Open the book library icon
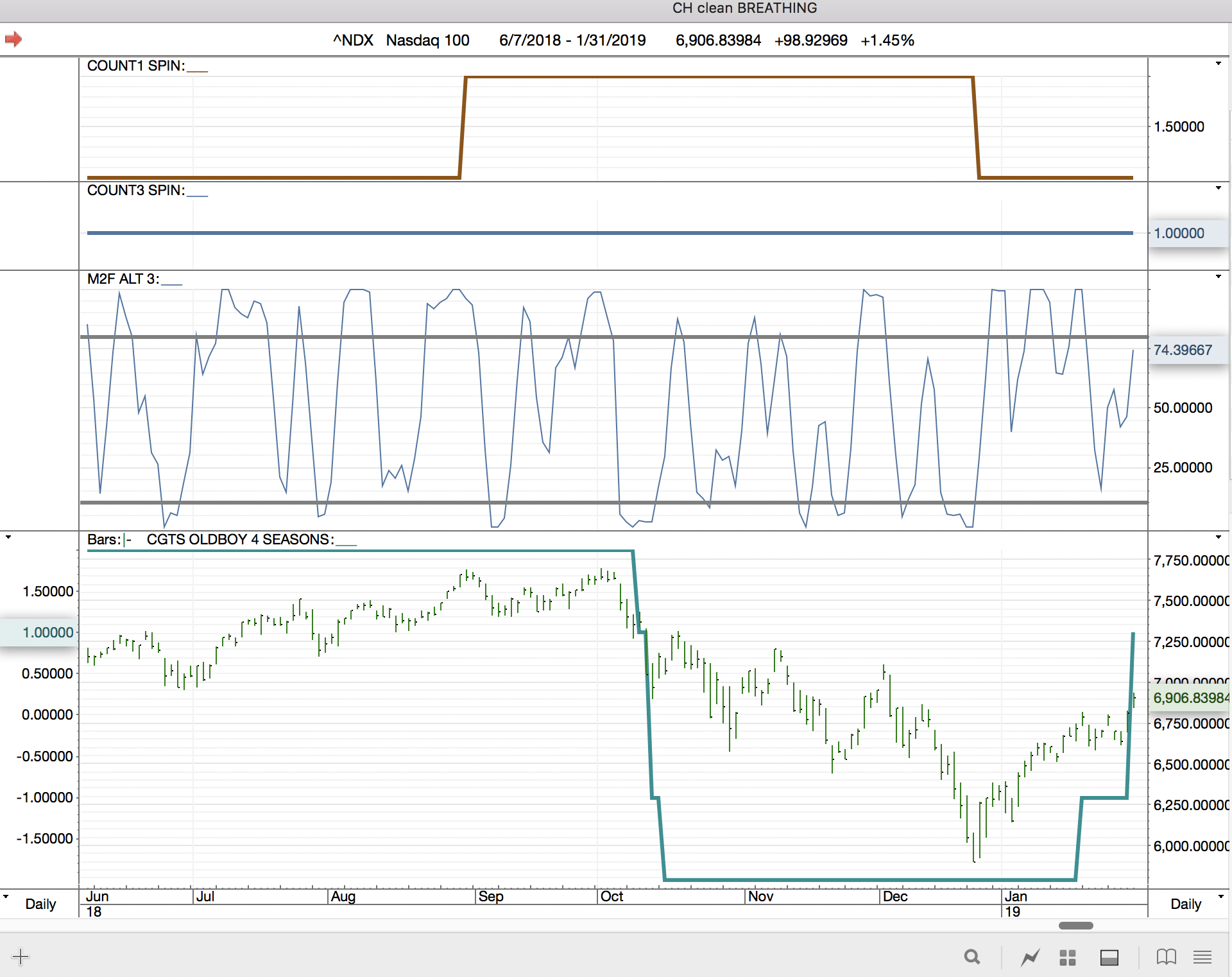The width and height of the screenshot is (1232, 977). coord(1166,957)
